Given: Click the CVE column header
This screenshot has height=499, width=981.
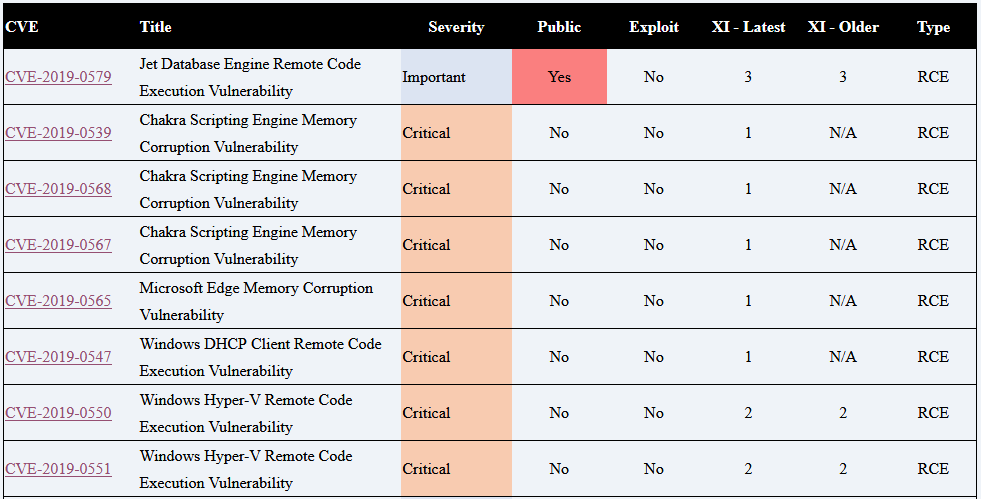Looking at the screenshot, I should 22,27.
